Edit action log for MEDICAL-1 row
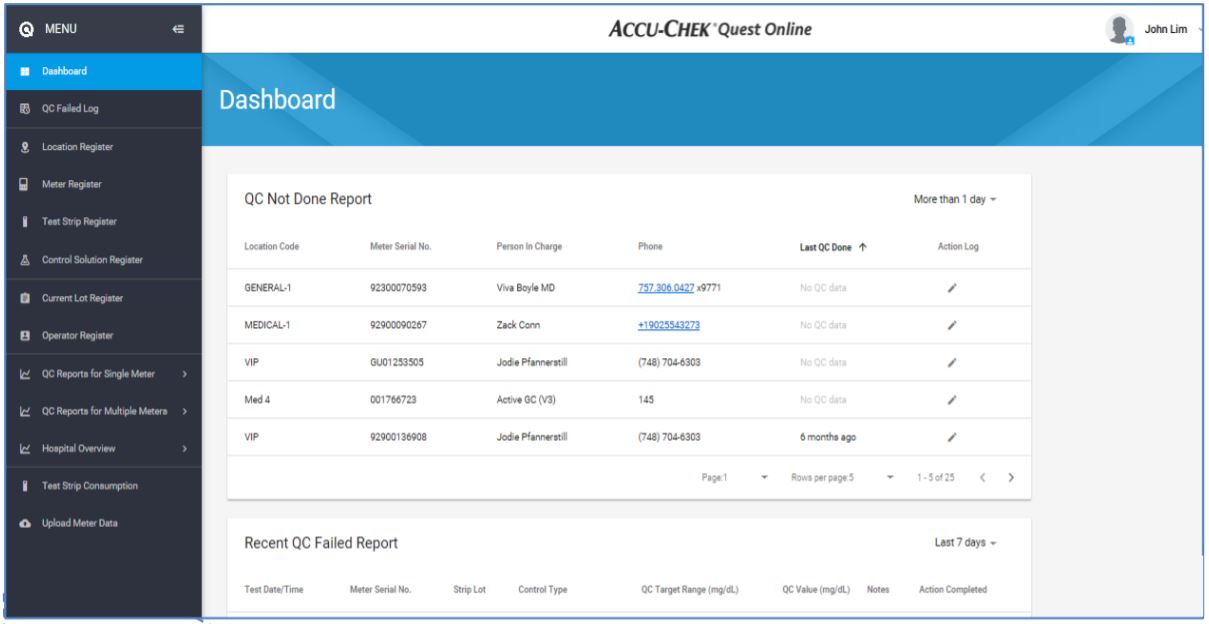The height and width of the screenshot is (624, 1209). (952, 325)
